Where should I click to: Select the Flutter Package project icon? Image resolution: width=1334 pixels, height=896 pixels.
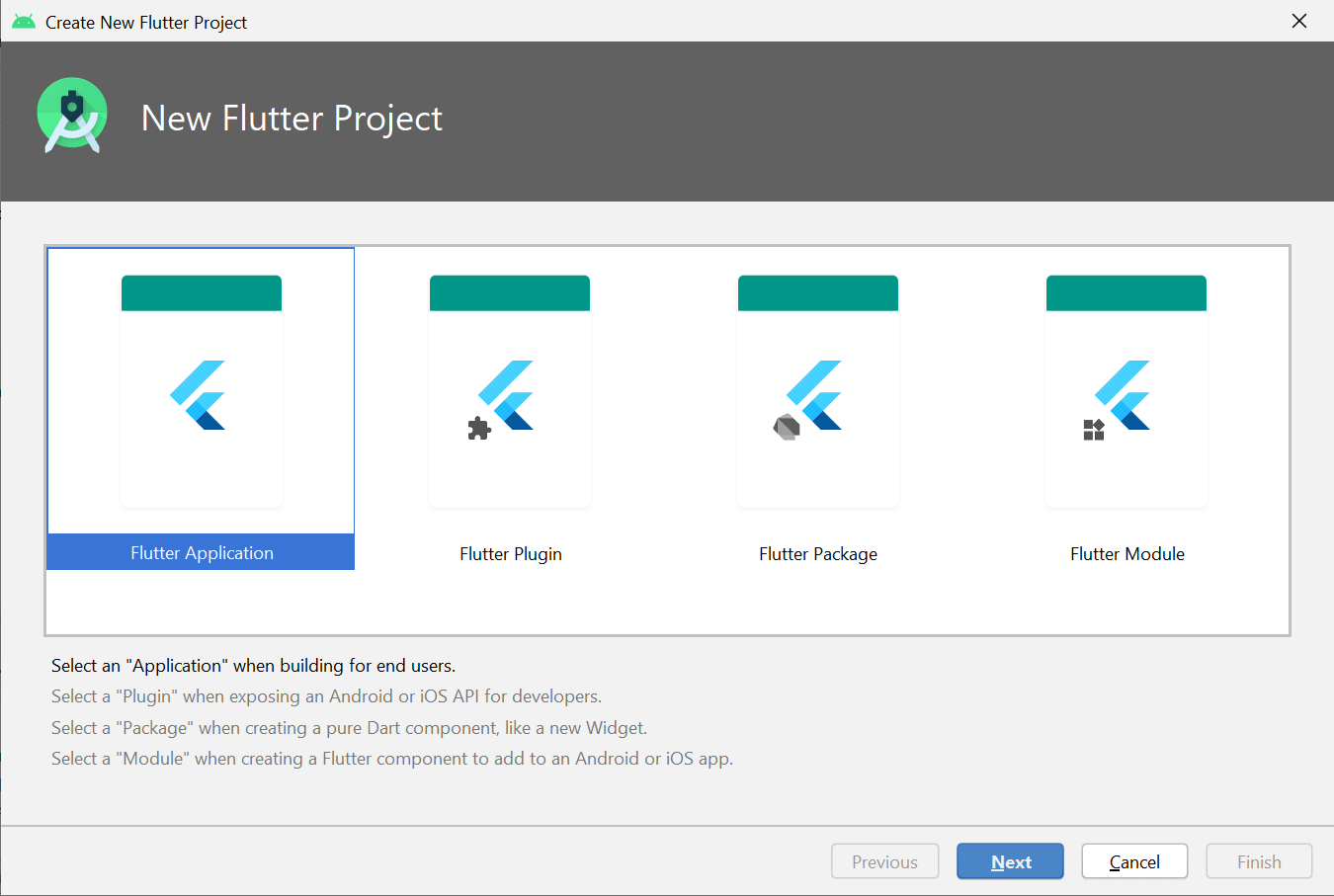[x=818, y=390]
